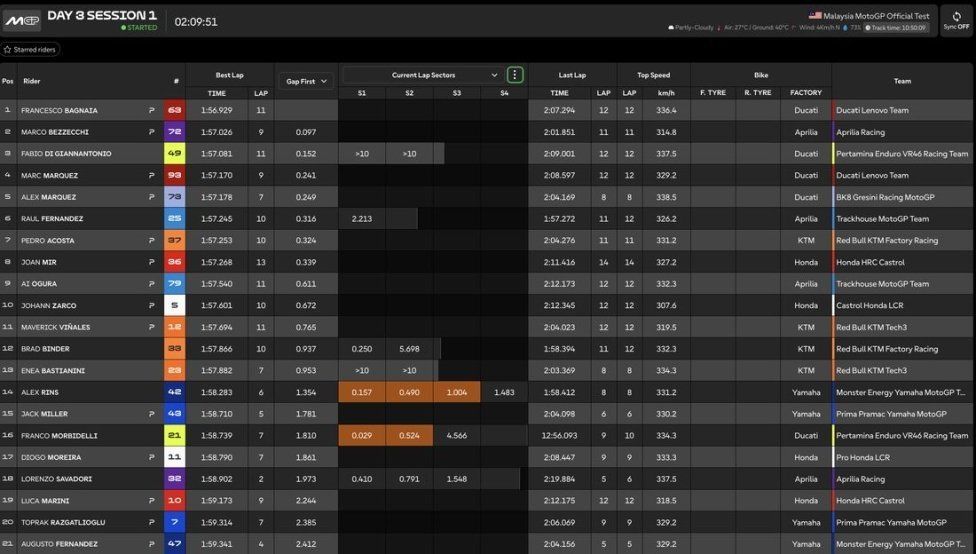Select rider BRAD BINDER
This screenshot has height=554, width=976.
(45, 349)
